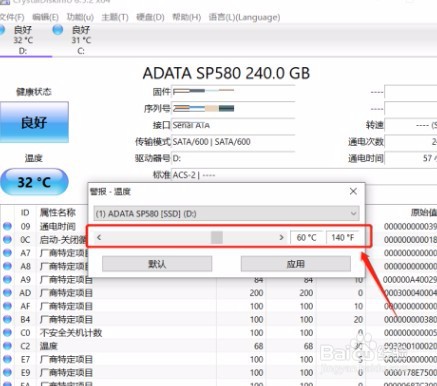Select the 厂商特定项目 name in row AD

pos(66,293)
